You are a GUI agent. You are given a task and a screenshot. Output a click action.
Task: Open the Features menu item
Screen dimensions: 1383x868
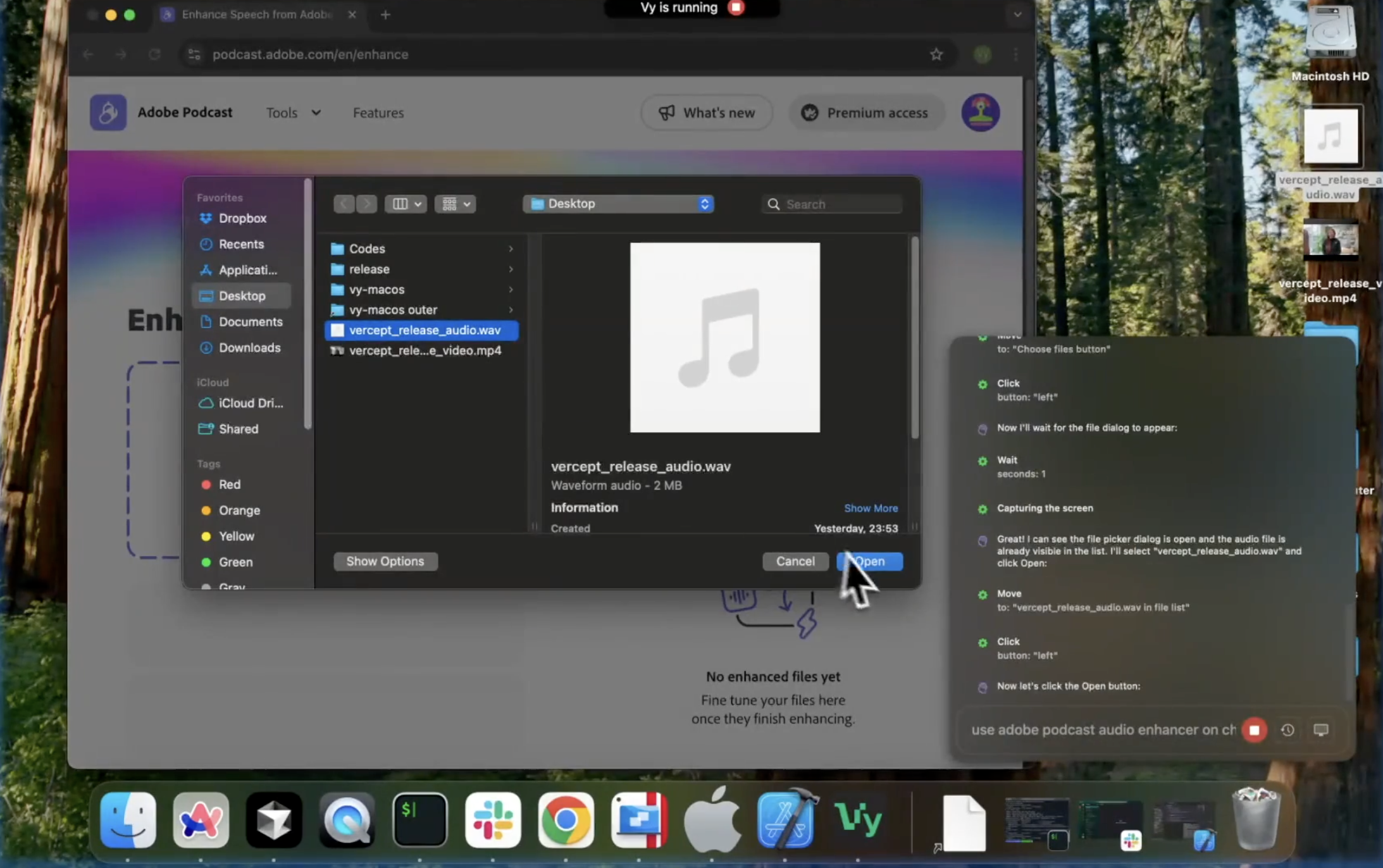coord(378,113)
